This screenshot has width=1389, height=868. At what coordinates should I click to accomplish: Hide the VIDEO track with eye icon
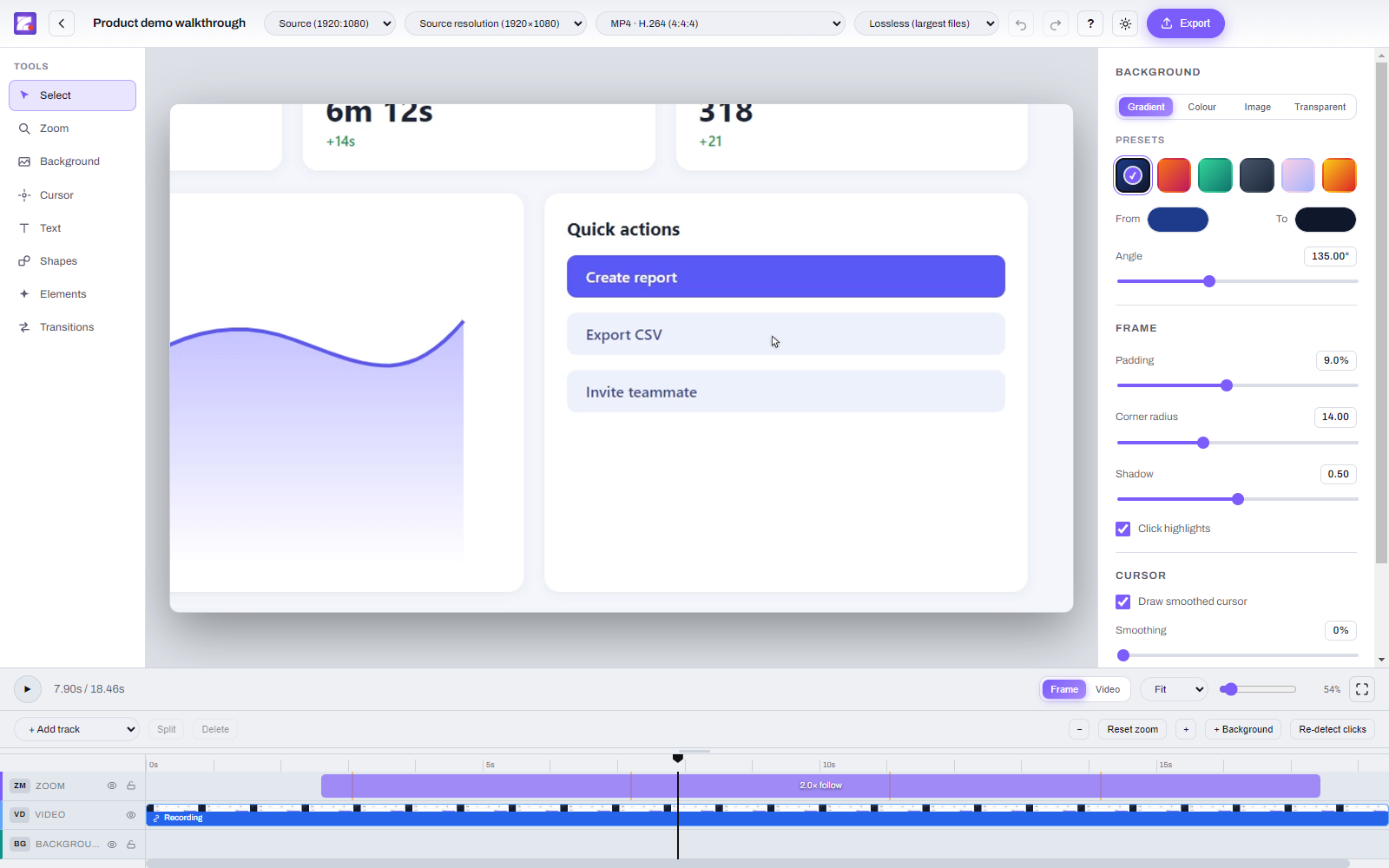tap(131, 815)
